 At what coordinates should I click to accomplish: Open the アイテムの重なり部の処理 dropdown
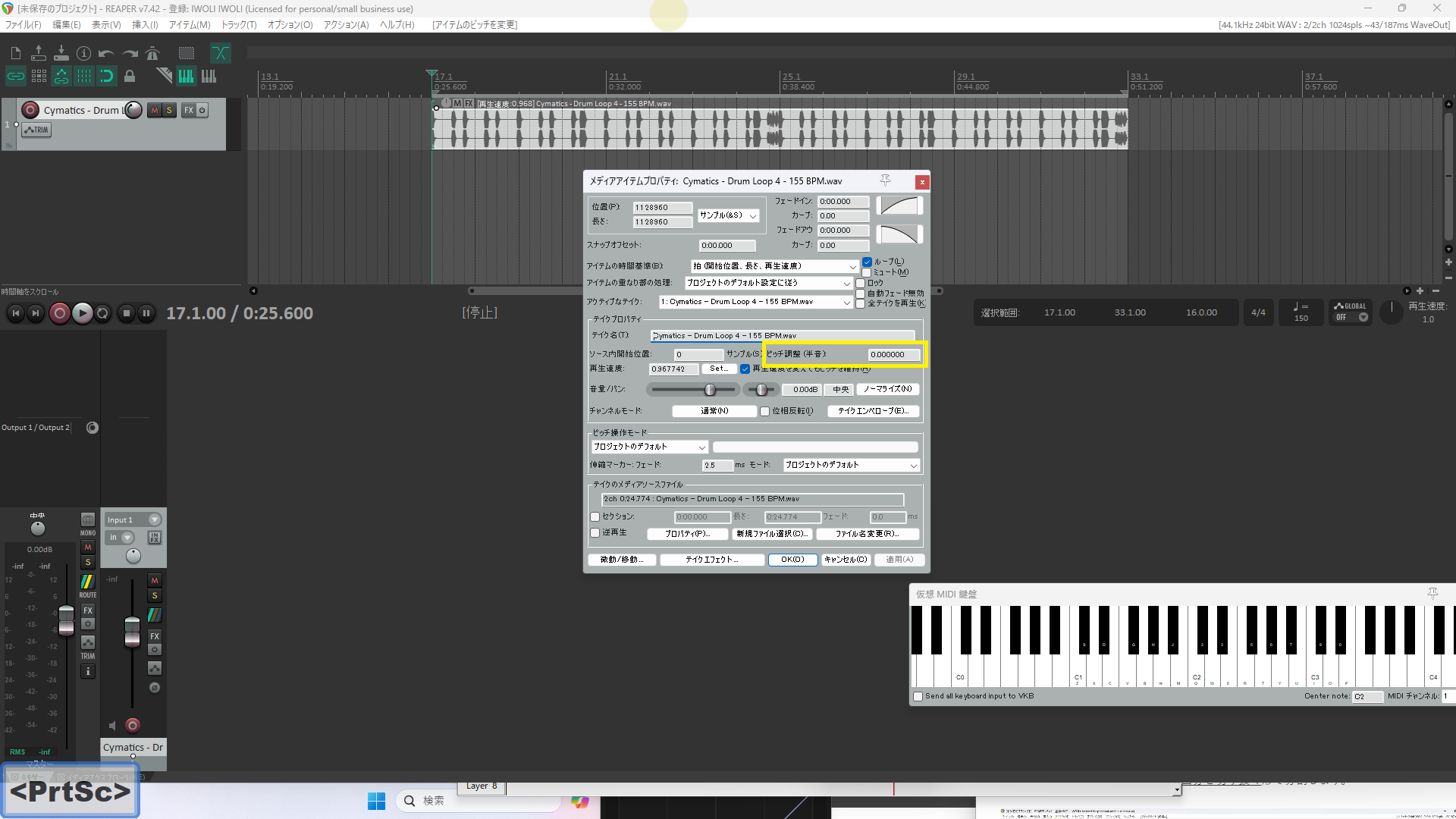click(768, 283)
